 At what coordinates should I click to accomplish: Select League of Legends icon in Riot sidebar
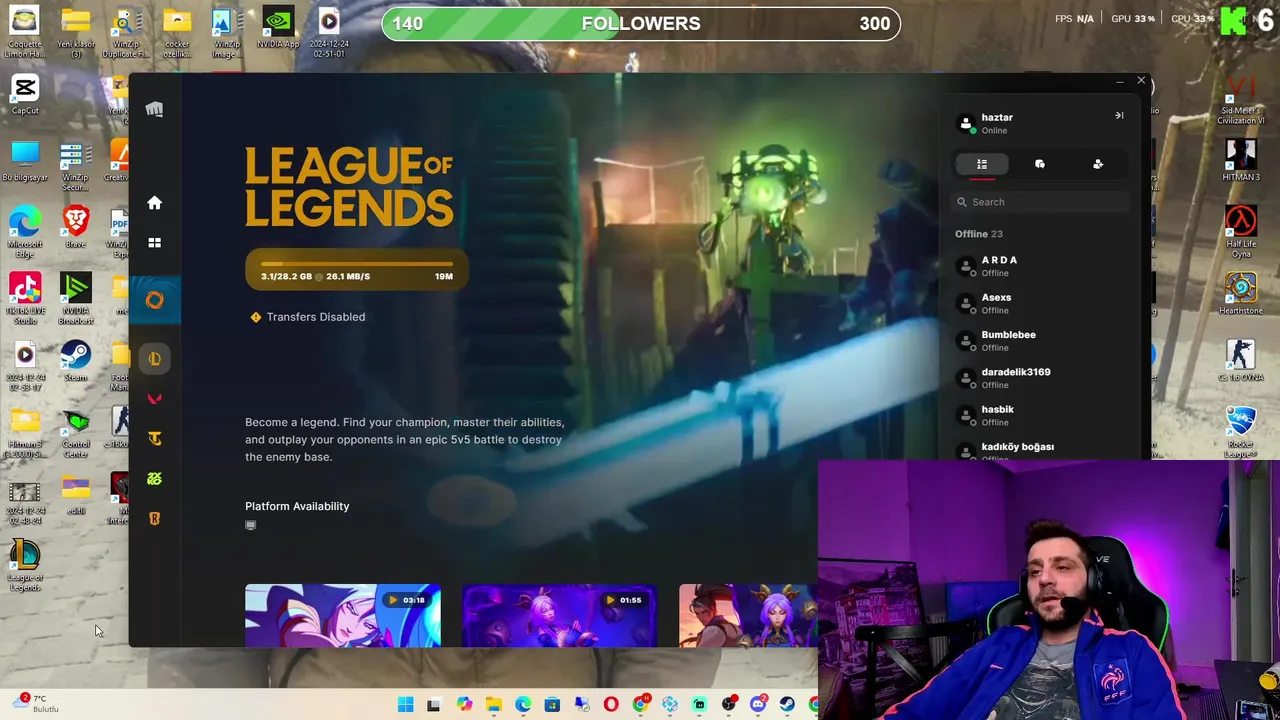[154, 358]
